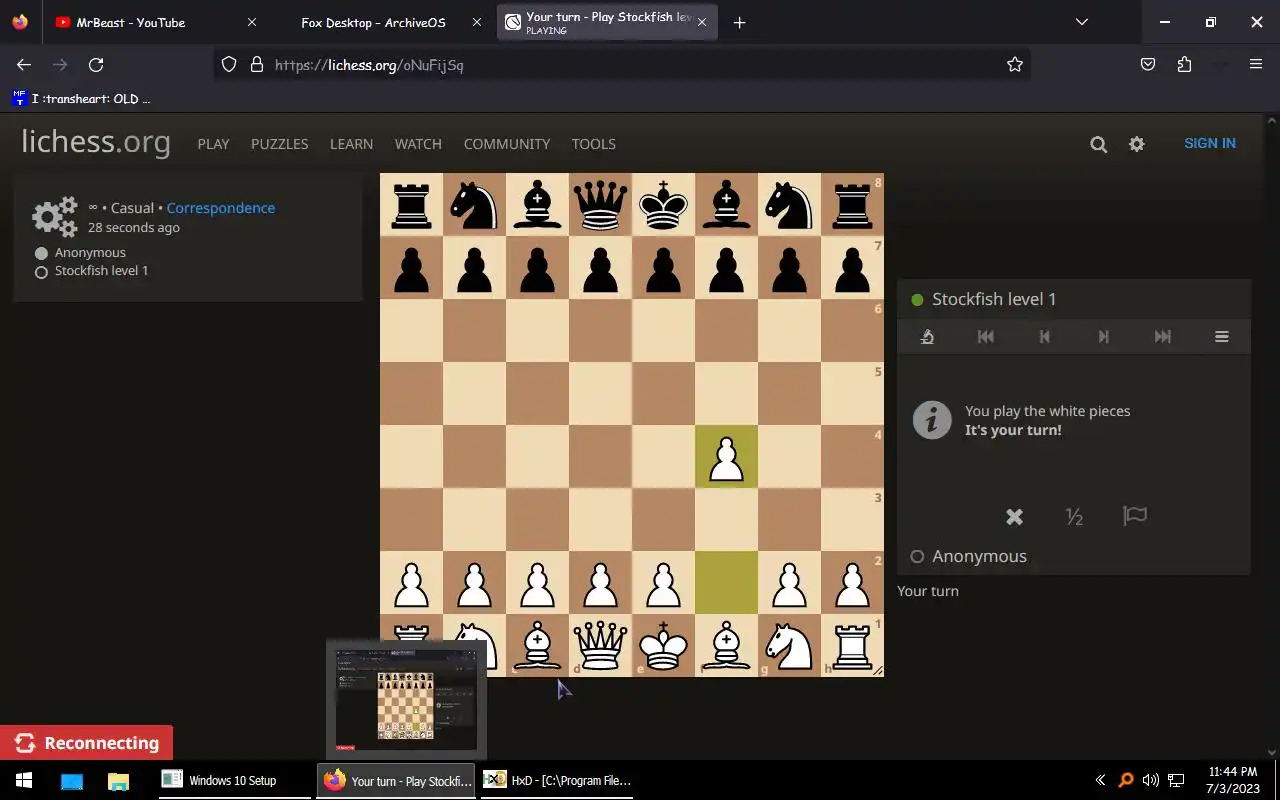Open the taskbar clock and date
Viewport: 1280px width, 800px height.
[1233, 780]
